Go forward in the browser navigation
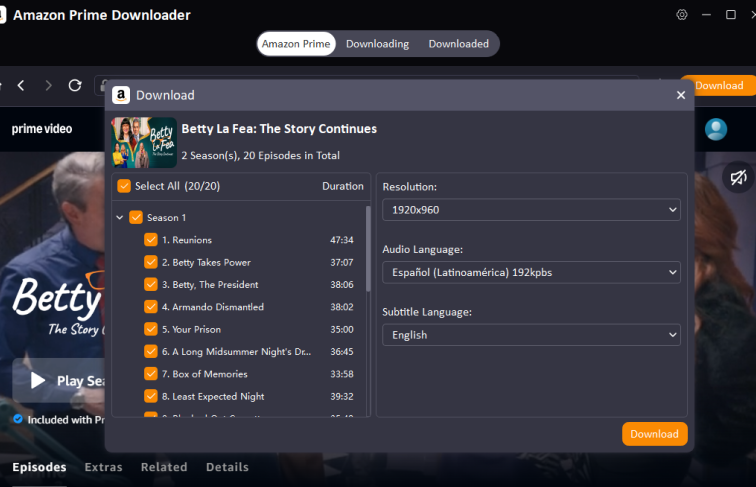The height and width of the screenshot is (487, 756). (x=48, y=85)
